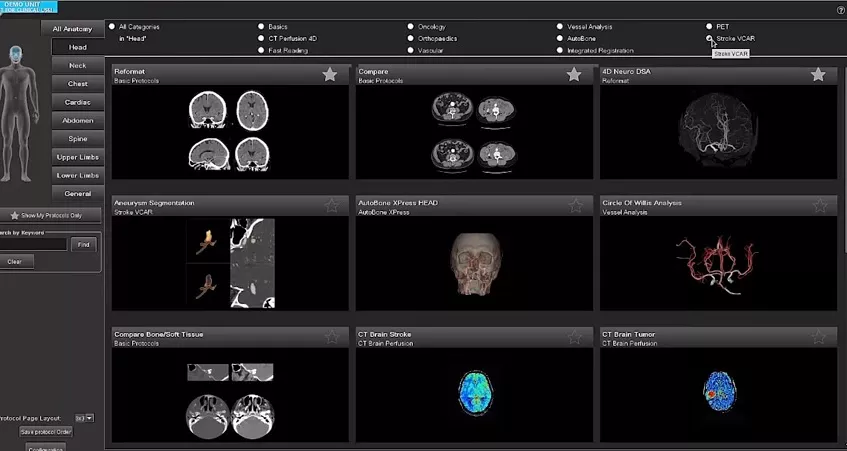
Task: Toggle favorite star for Compare protocol
Action: [574, 75]
